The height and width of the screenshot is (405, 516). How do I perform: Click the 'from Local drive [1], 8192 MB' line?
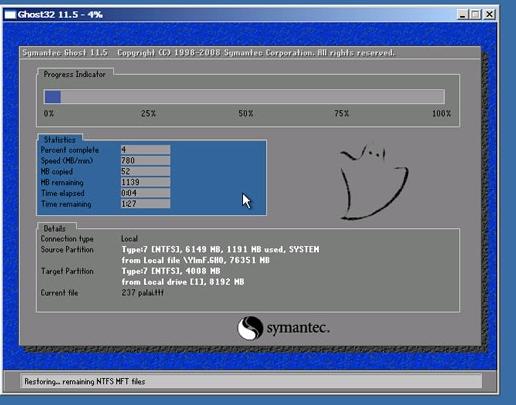[x=183, y=282]
